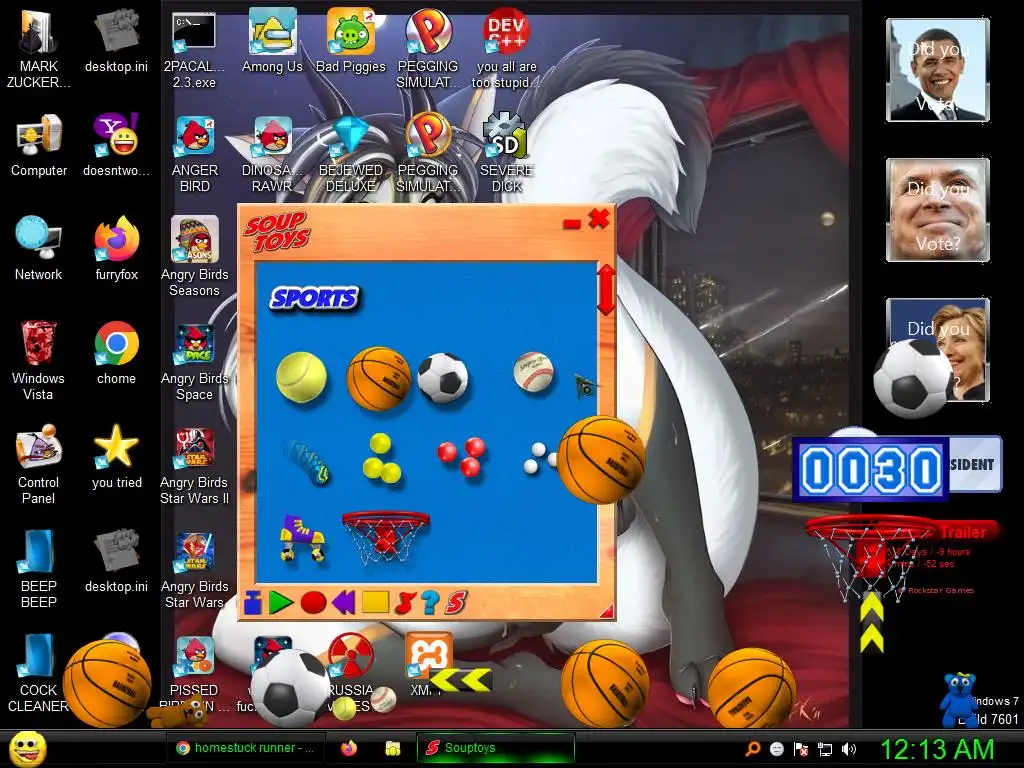Click the red S Souptoys button
This screenshot has width=1024, height=768.
[x=456, y=602]
